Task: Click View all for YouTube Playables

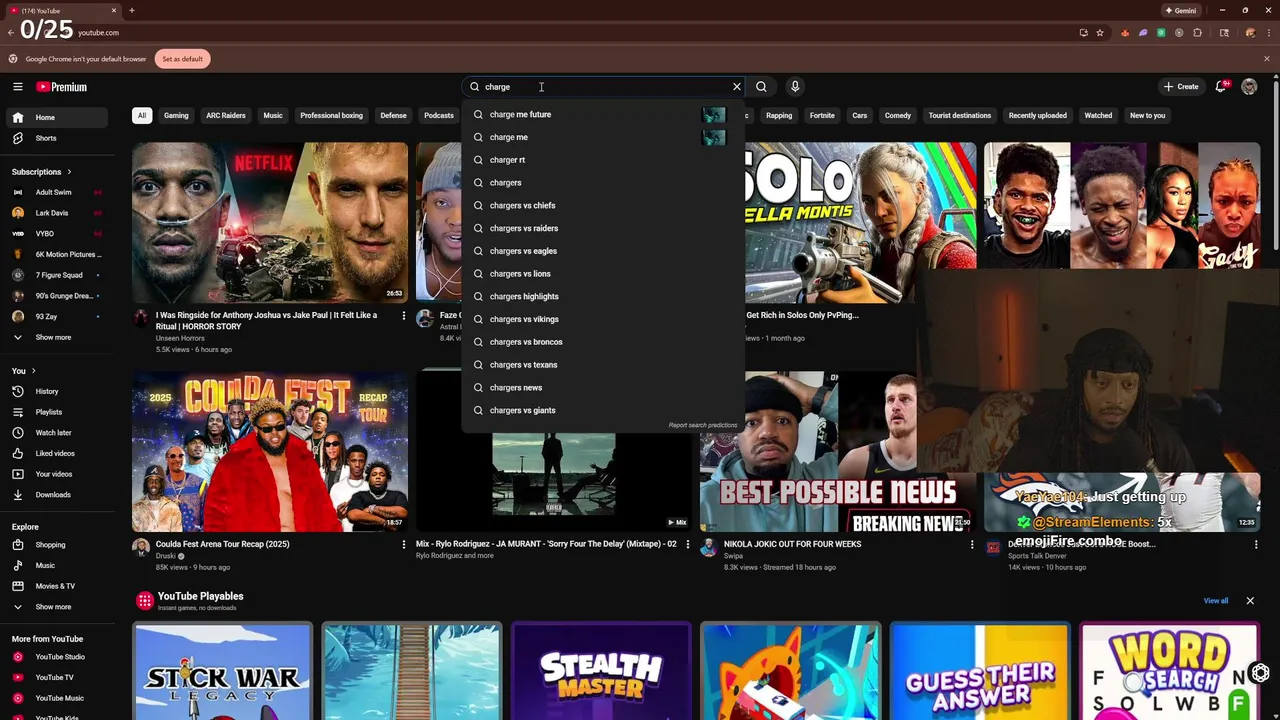Action: click(x=1216, y=601)
